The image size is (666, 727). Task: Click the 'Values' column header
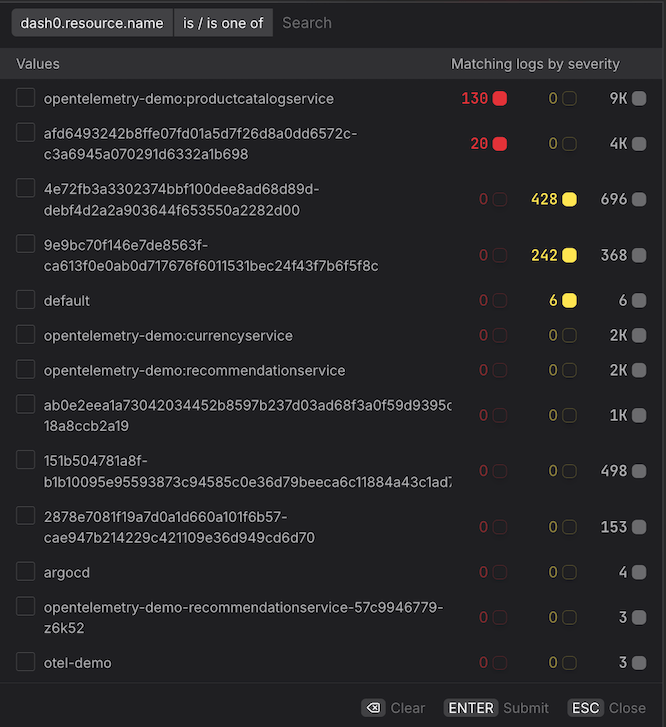coord(38,64)
